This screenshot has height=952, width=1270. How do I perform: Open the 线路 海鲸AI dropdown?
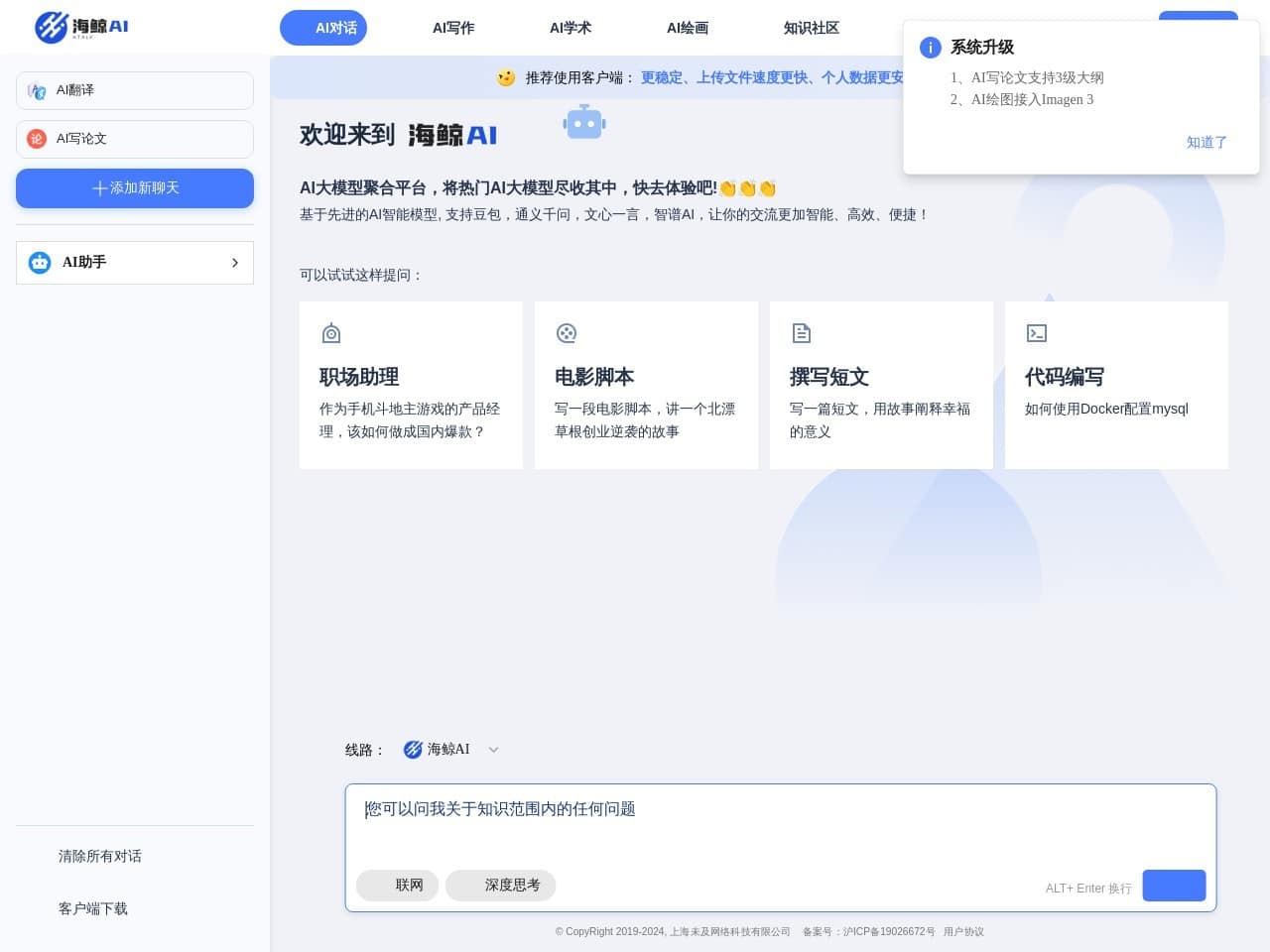(451, 750)
